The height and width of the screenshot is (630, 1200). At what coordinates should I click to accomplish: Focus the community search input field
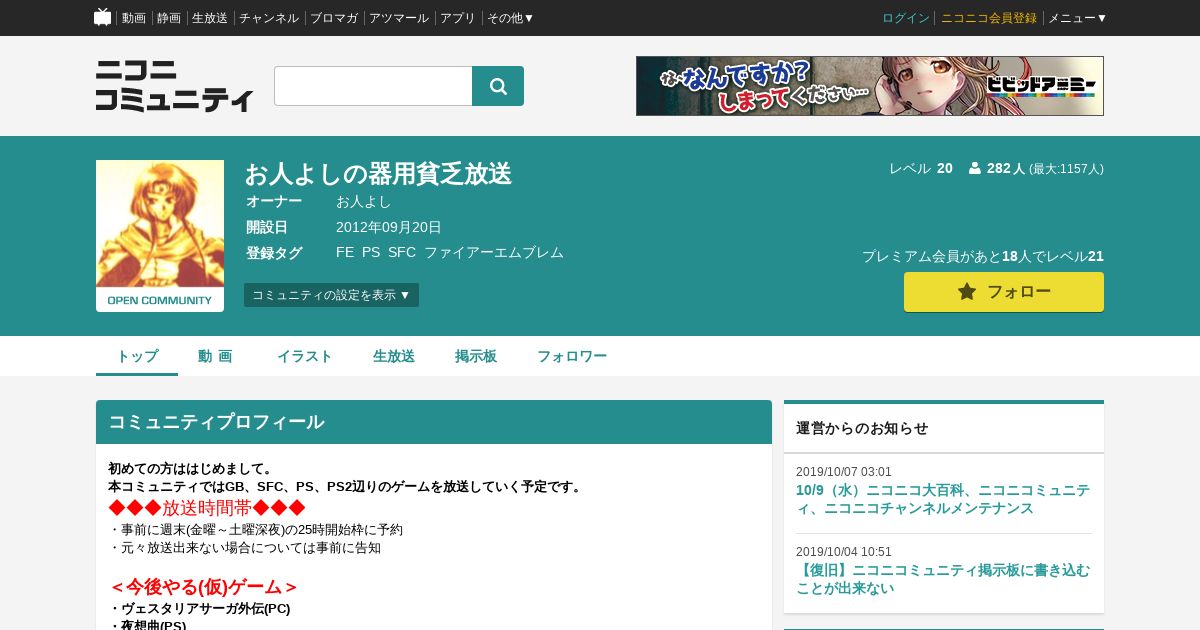[373, 86]
